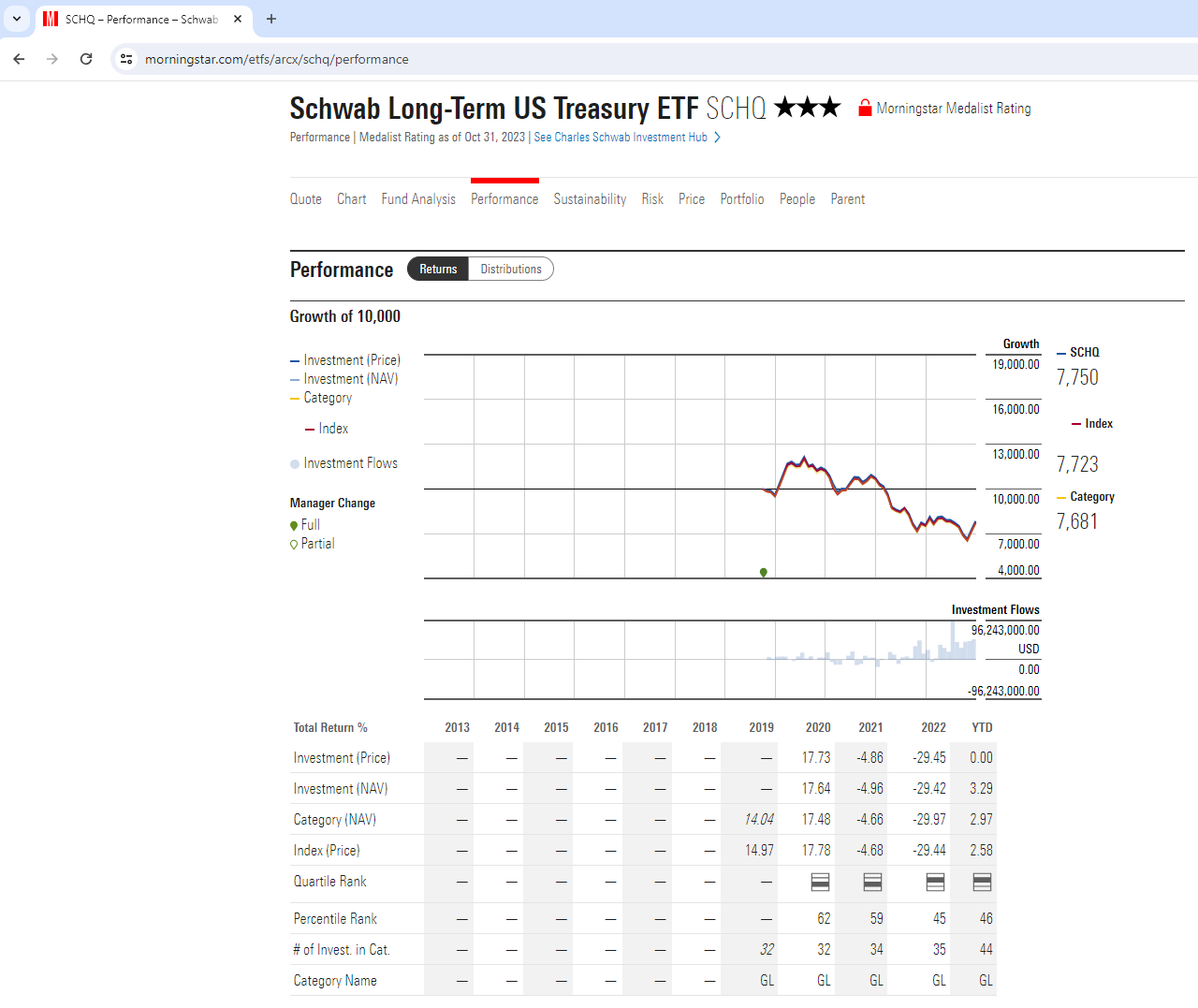Image resolution: width=1198 pixels, height=1008 pixels.
Task: Click the growth line chart peak
Action: pyautogui.click(x=804, y=458)
